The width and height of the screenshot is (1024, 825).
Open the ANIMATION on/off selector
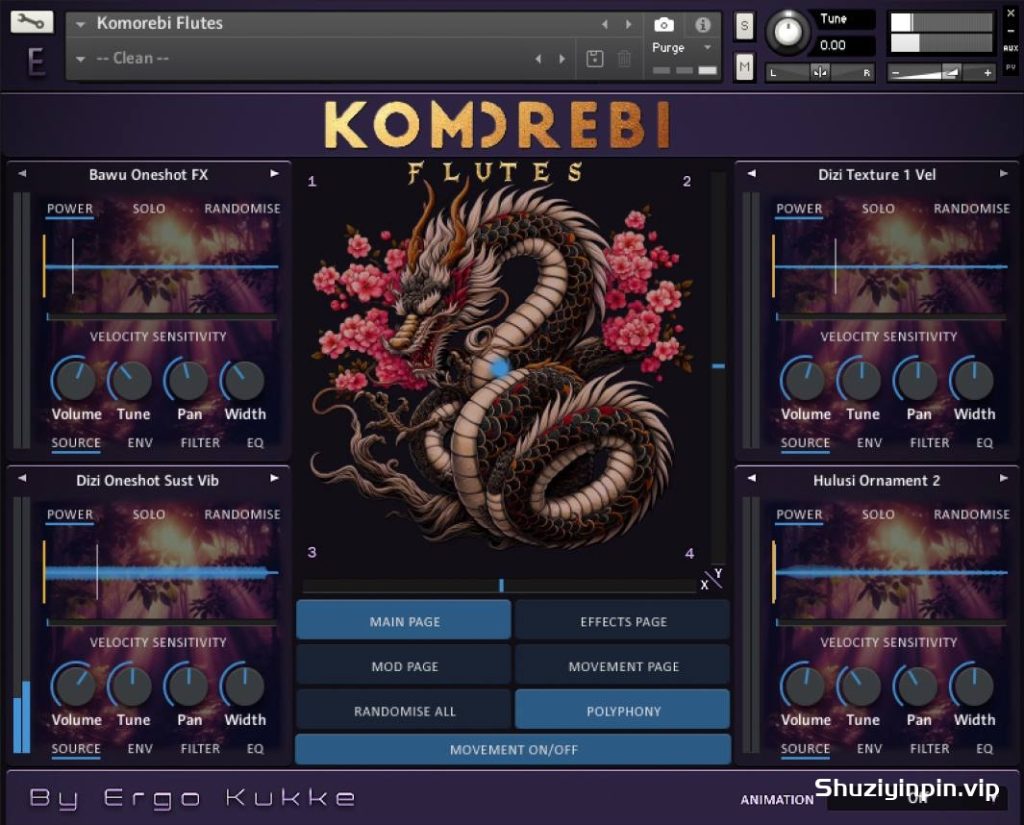[x=917, y=799]
